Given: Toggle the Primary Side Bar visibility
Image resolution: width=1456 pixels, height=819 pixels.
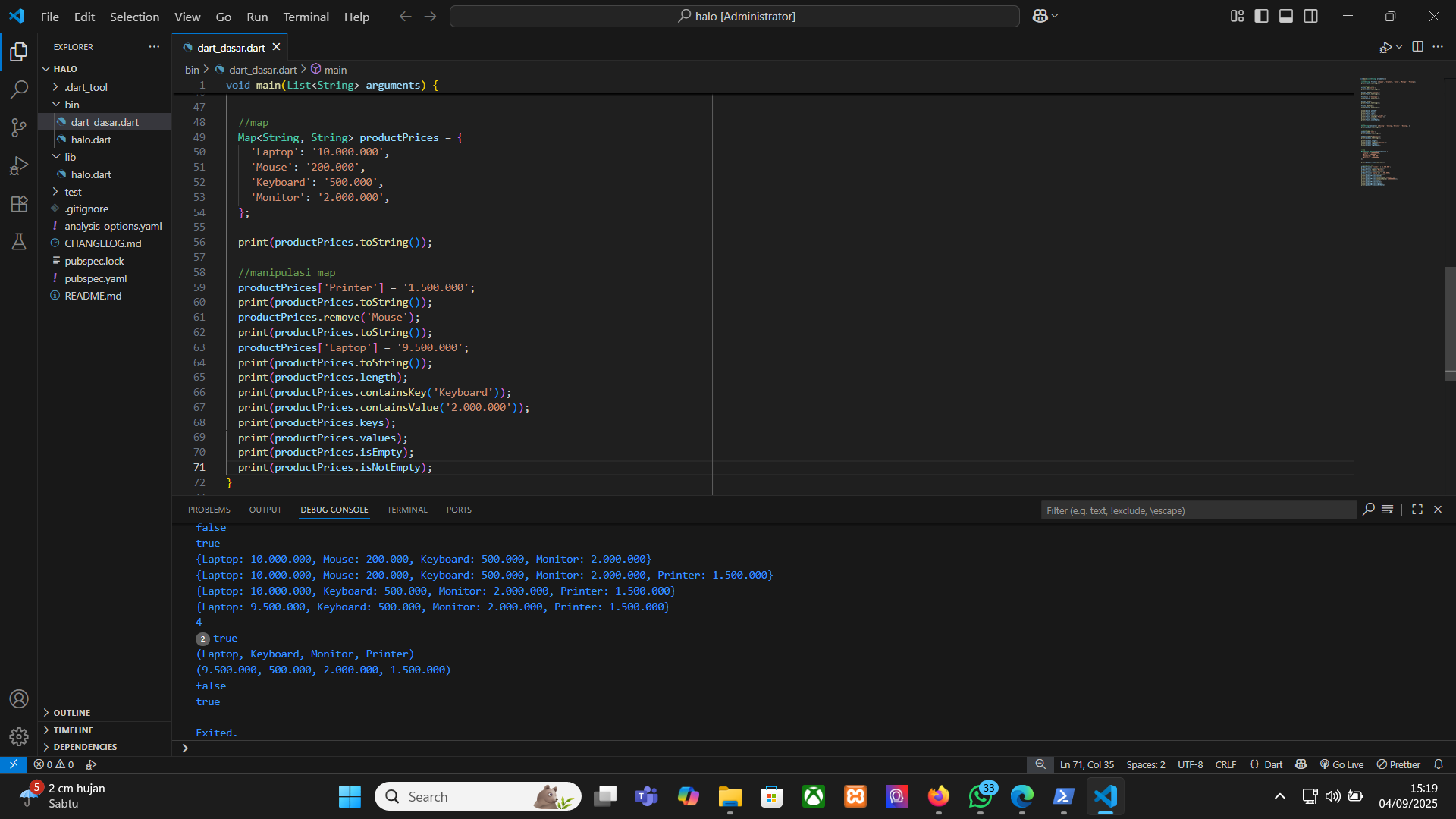Looking at the screenshot, I should click(1261, 16).
